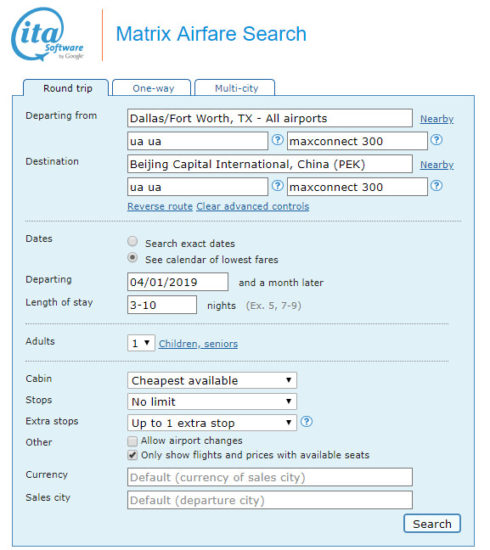Viewport: 490px width, 550px height.
Task: Open the Adults count dropdown
Action: click(x=141, y=343)
